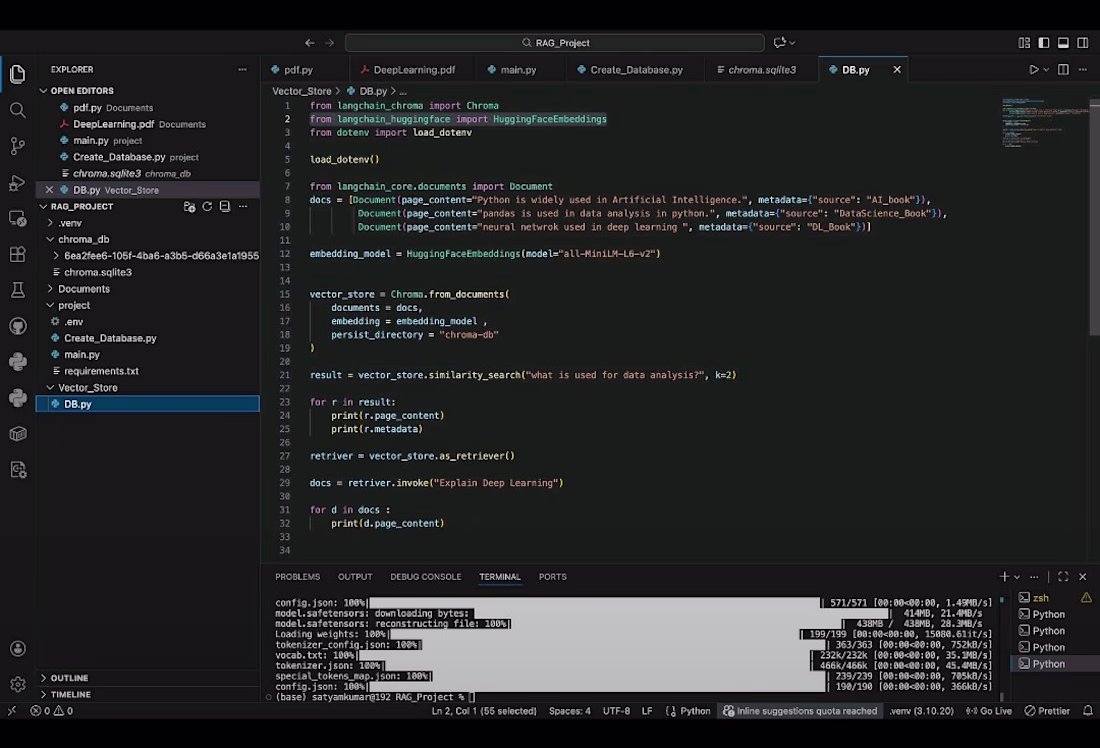Toggle the secondary side bar visibility
This screenshot has height=748, width=1100.
[1083, 43]
